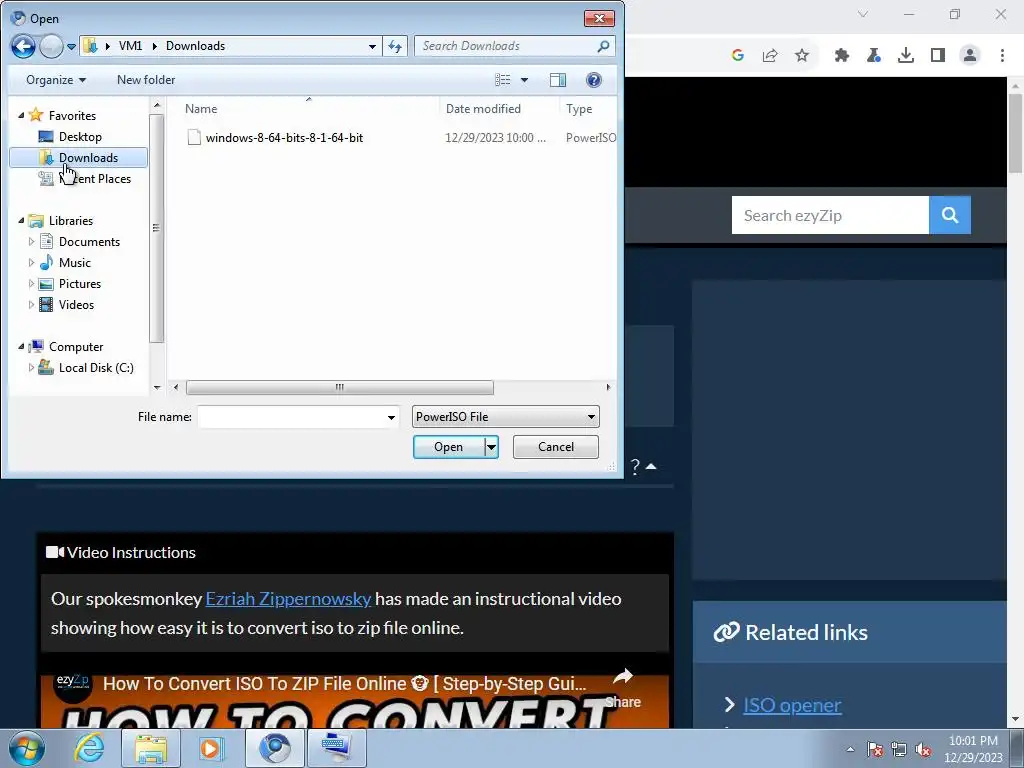Screen dimensions: 1024x768
Task: Collapse the Libraries group
Action: point(22,221)
